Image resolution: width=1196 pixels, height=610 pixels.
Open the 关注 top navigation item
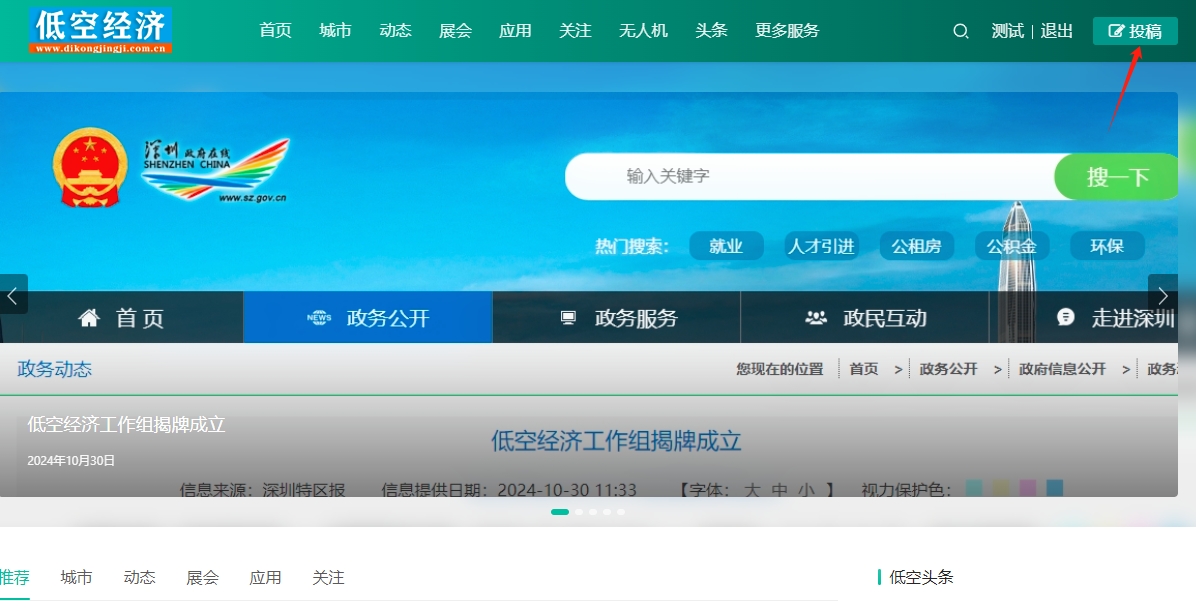(x=575, y=30)
